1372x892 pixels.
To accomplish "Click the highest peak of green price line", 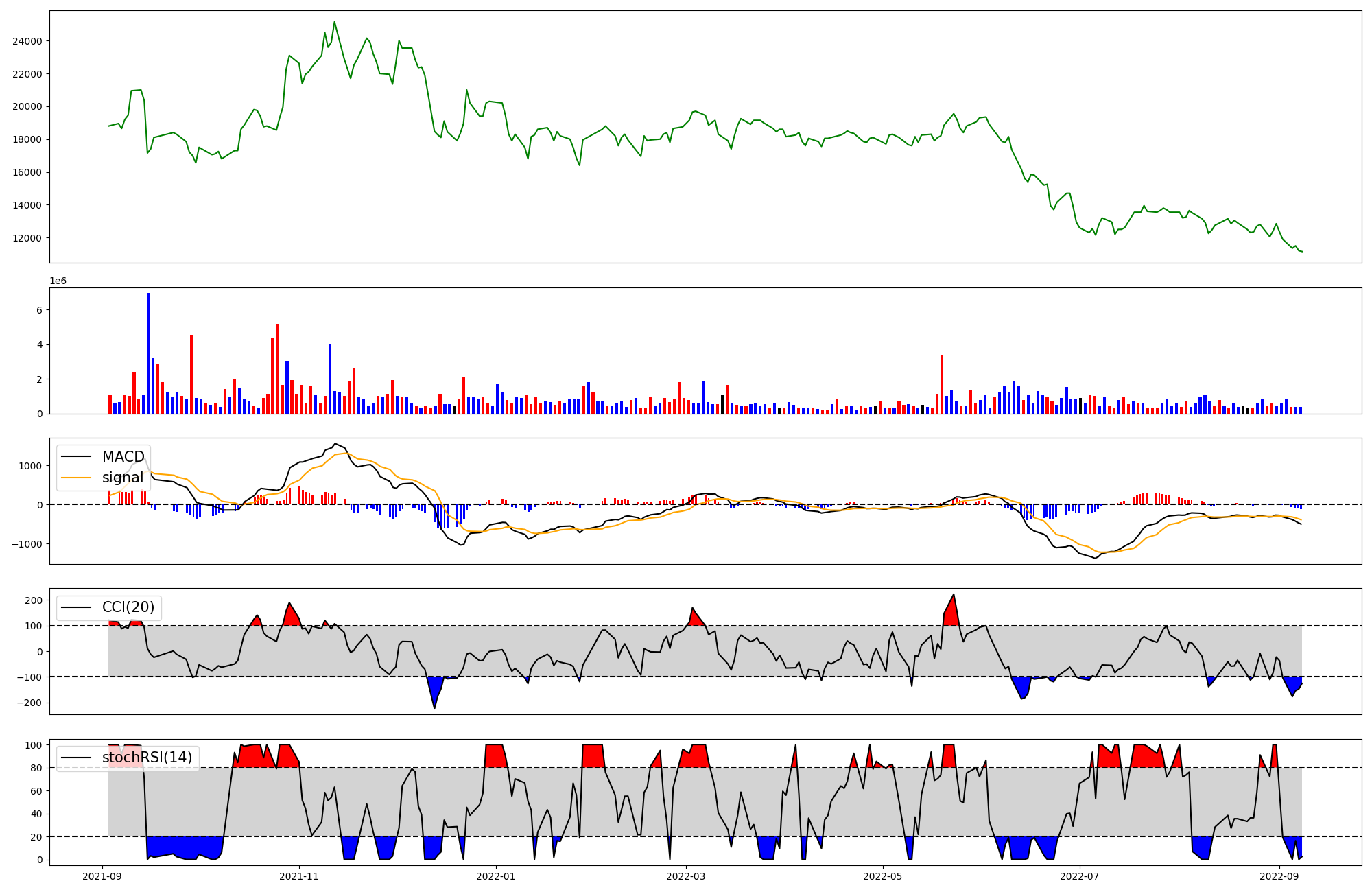I will pyautogui.click(x=334, y=23).
